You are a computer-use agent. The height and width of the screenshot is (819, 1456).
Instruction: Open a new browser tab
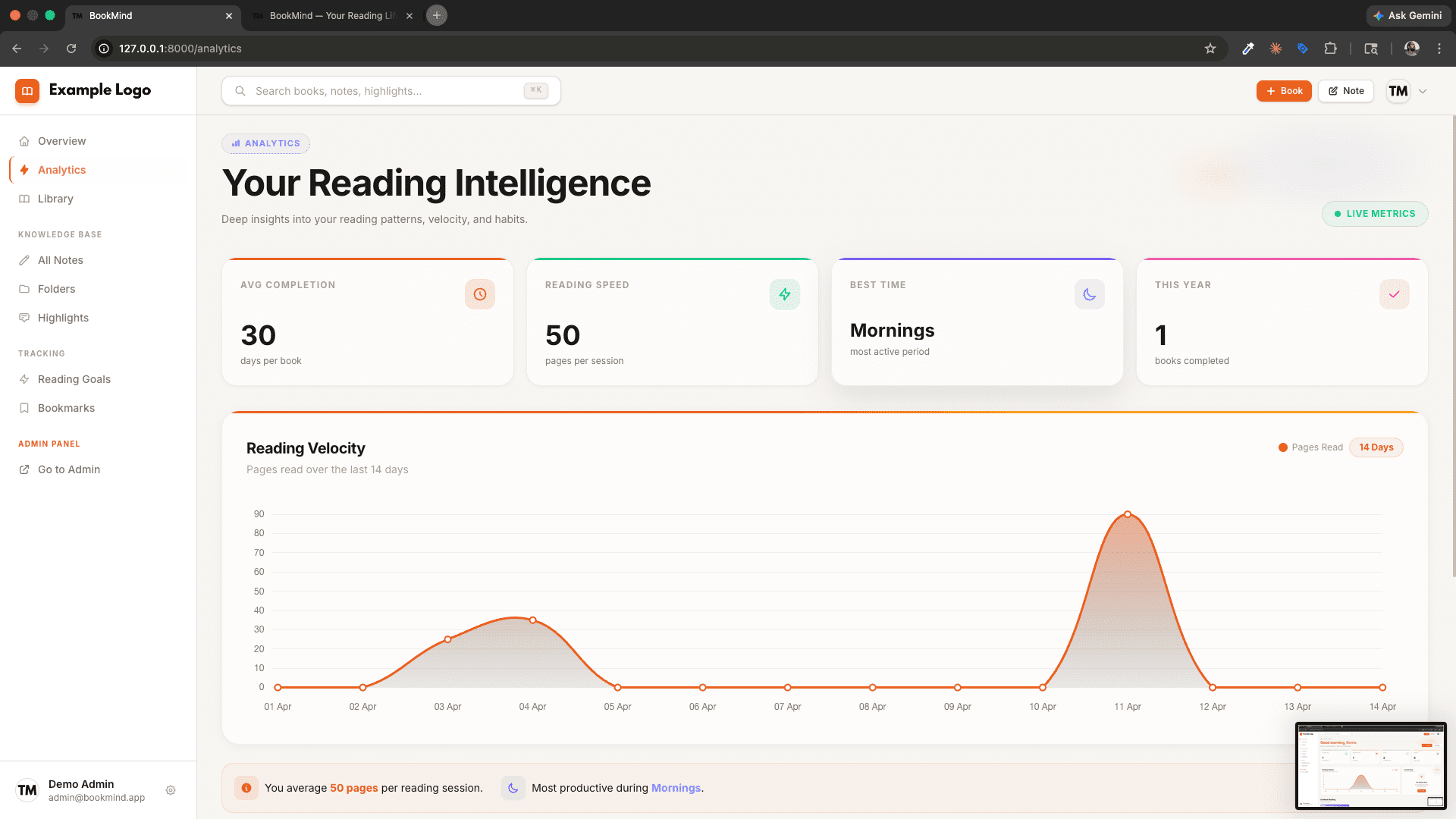[437, 15]
